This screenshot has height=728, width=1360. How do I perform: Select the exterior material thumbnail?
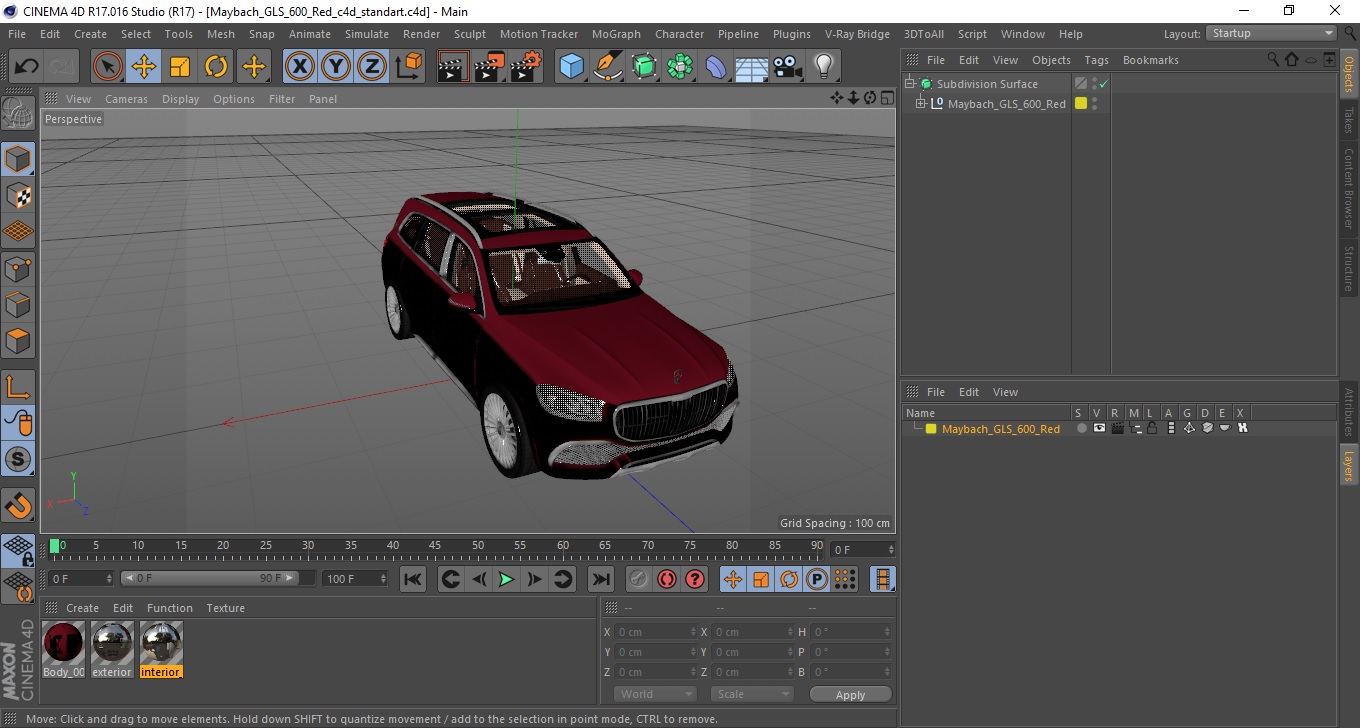(112, 643)
